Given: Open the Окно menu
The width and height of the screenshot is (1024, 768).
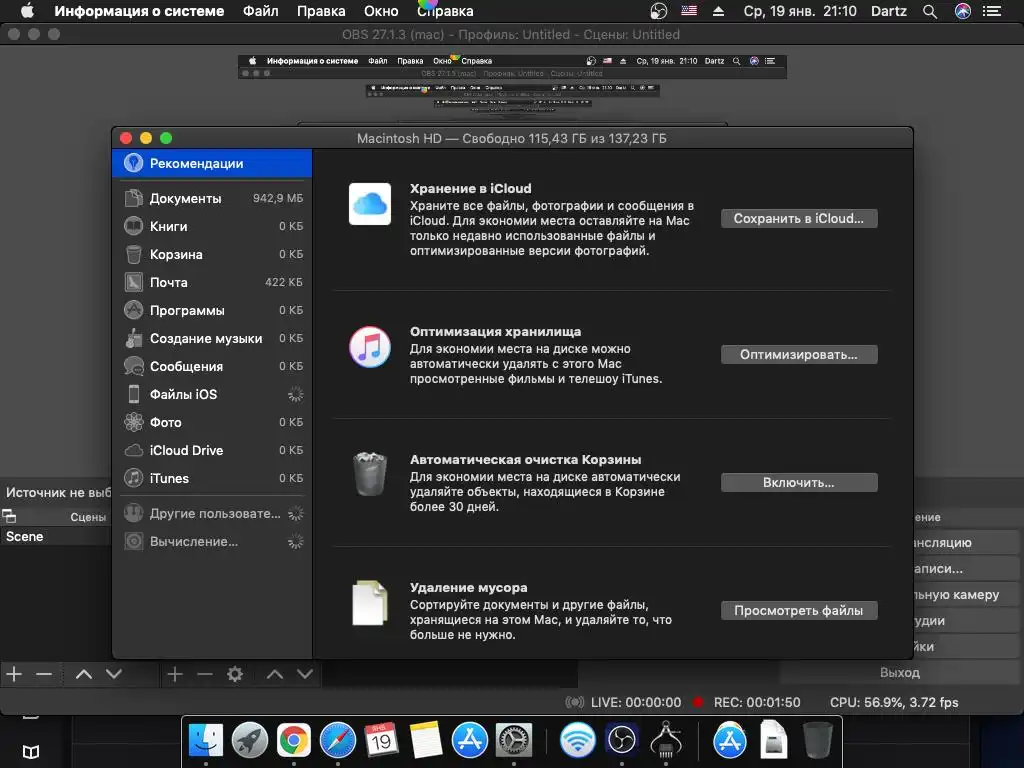Looking at the screenshot, I should 381,11.
